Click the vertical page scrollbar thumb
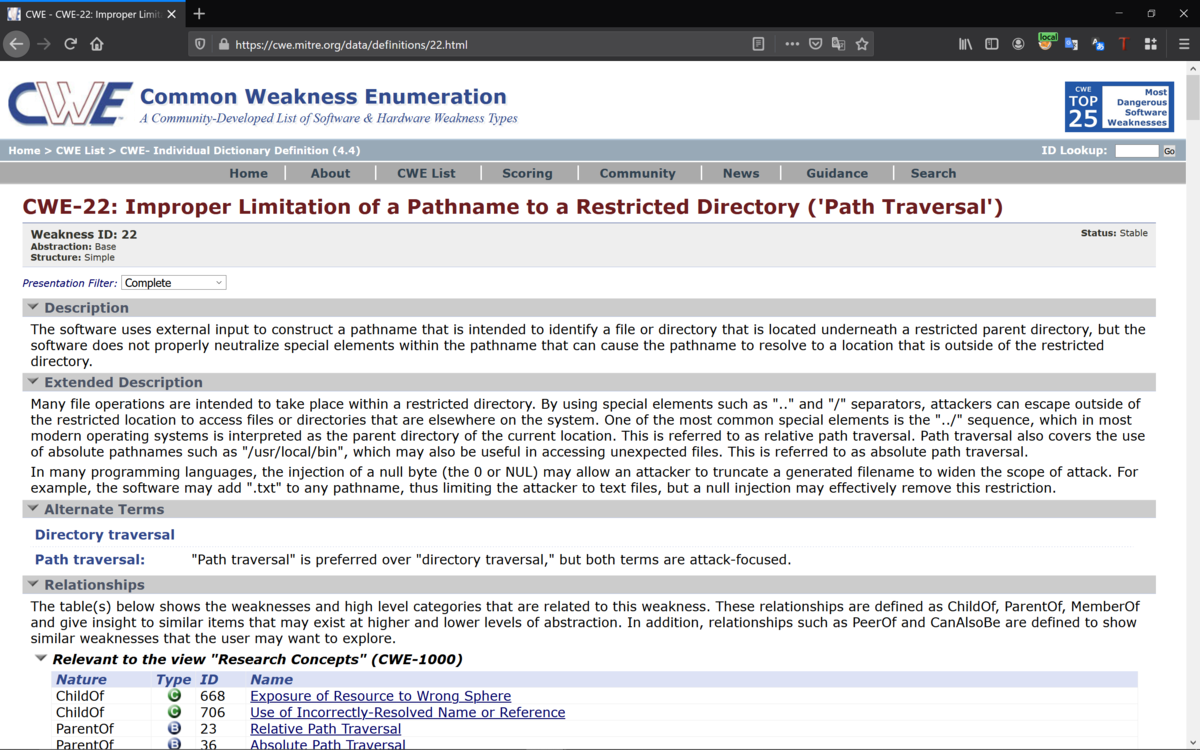1200x750 pixels. coord(1192,96)
